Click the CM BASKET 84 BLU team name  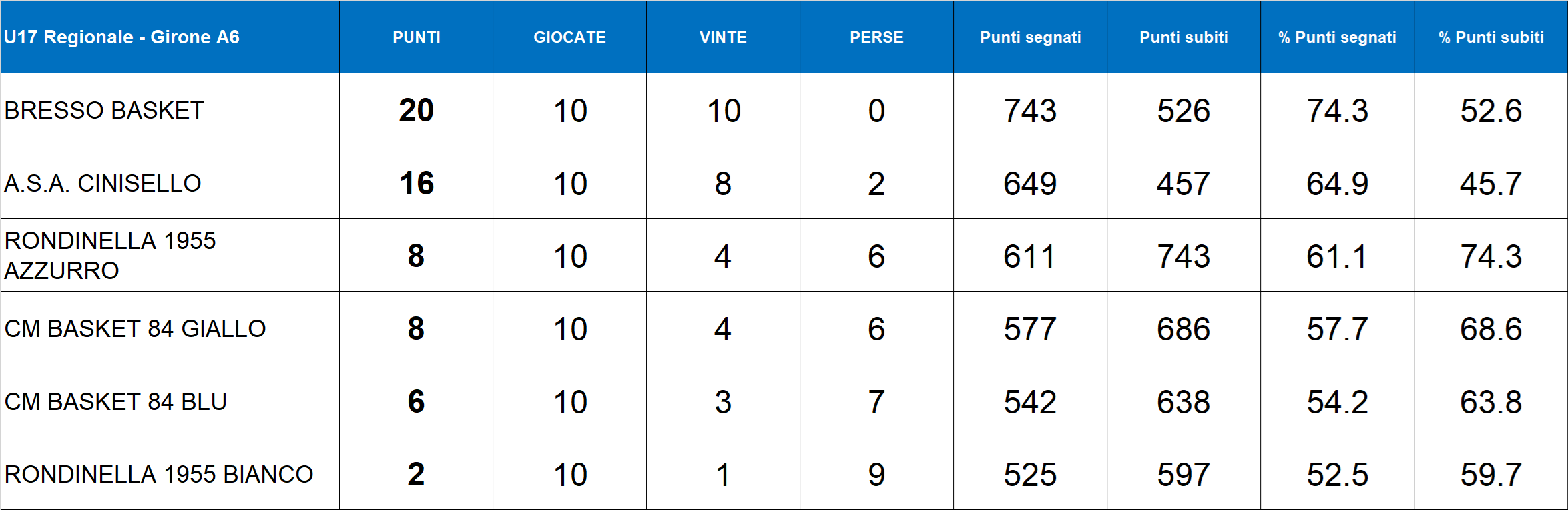point(115,401)
